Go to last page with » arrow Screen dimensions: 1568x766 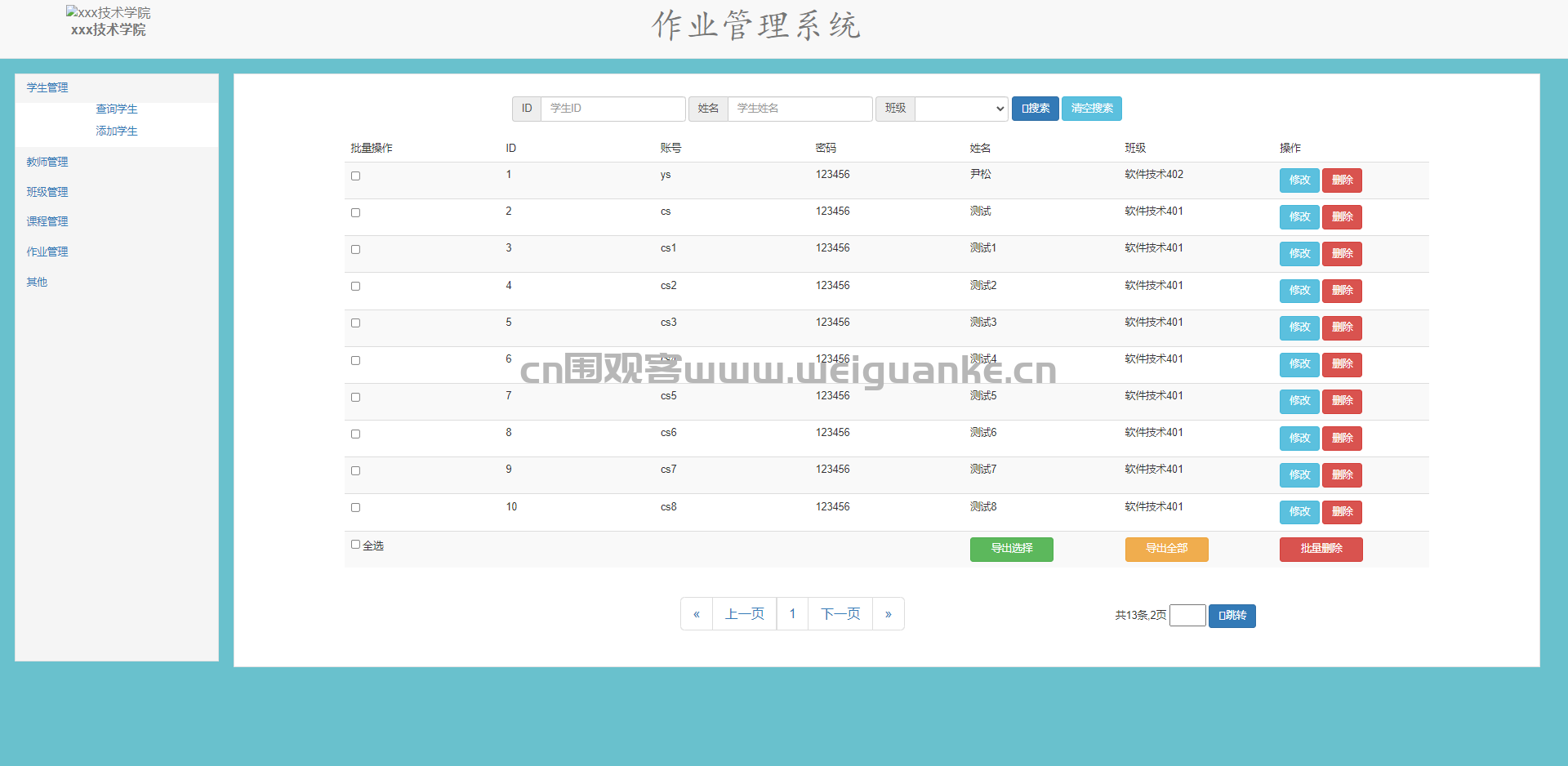pyautogui.click(x=889, y=614)
